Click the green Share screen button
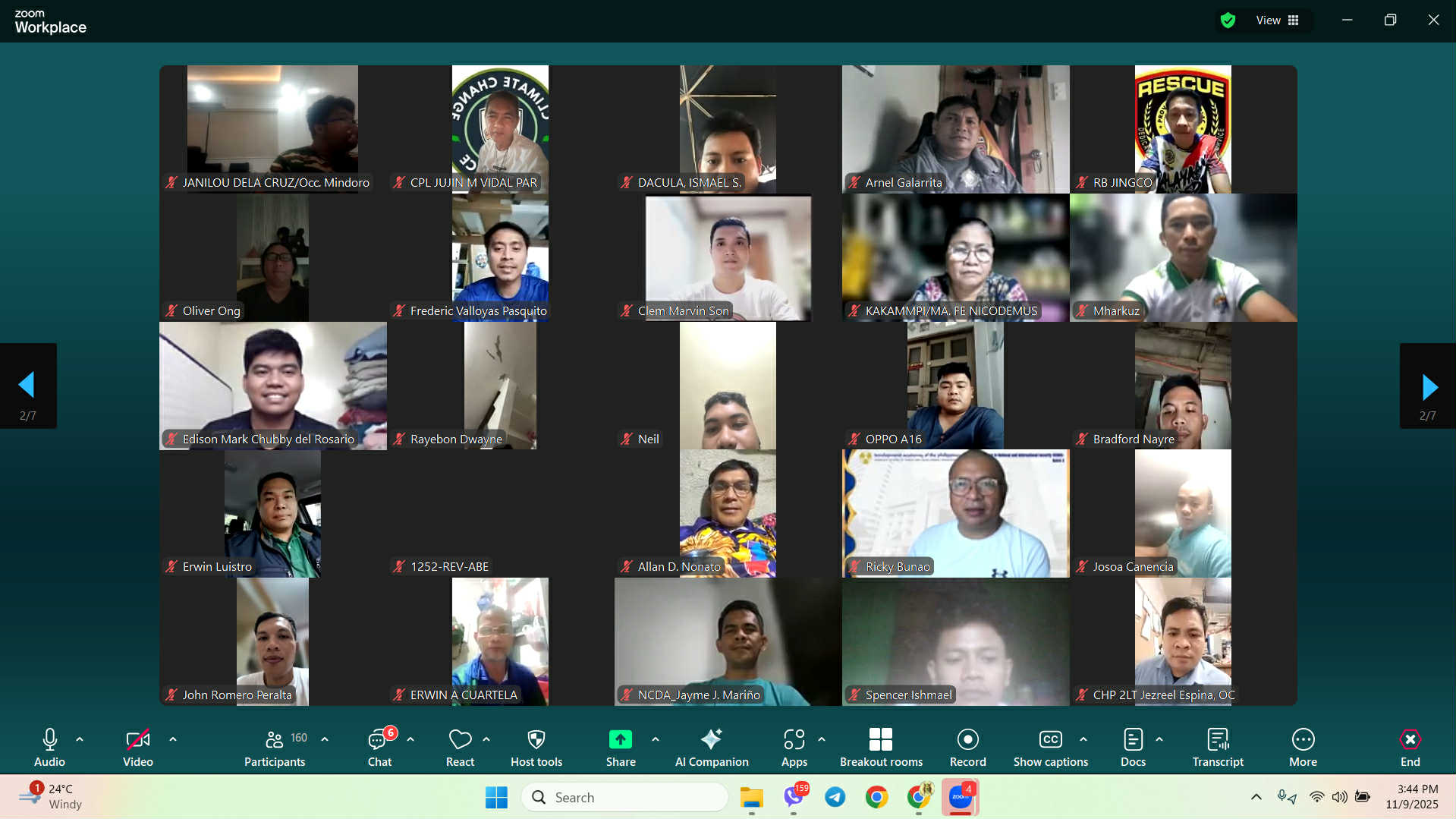This screenshot has height=819, width=1456. [621, 739]
